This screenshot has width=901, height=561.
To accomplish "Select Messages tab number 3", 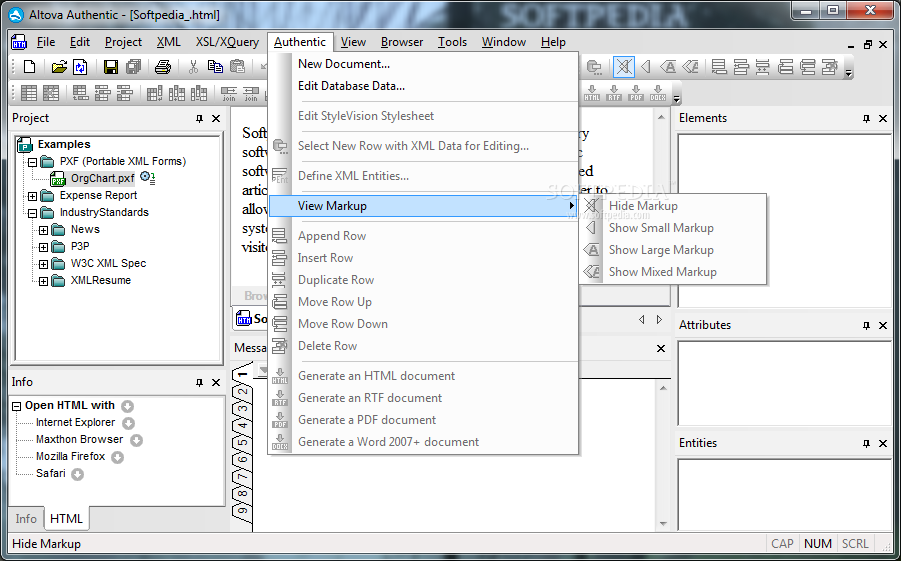I will (243, 410).
